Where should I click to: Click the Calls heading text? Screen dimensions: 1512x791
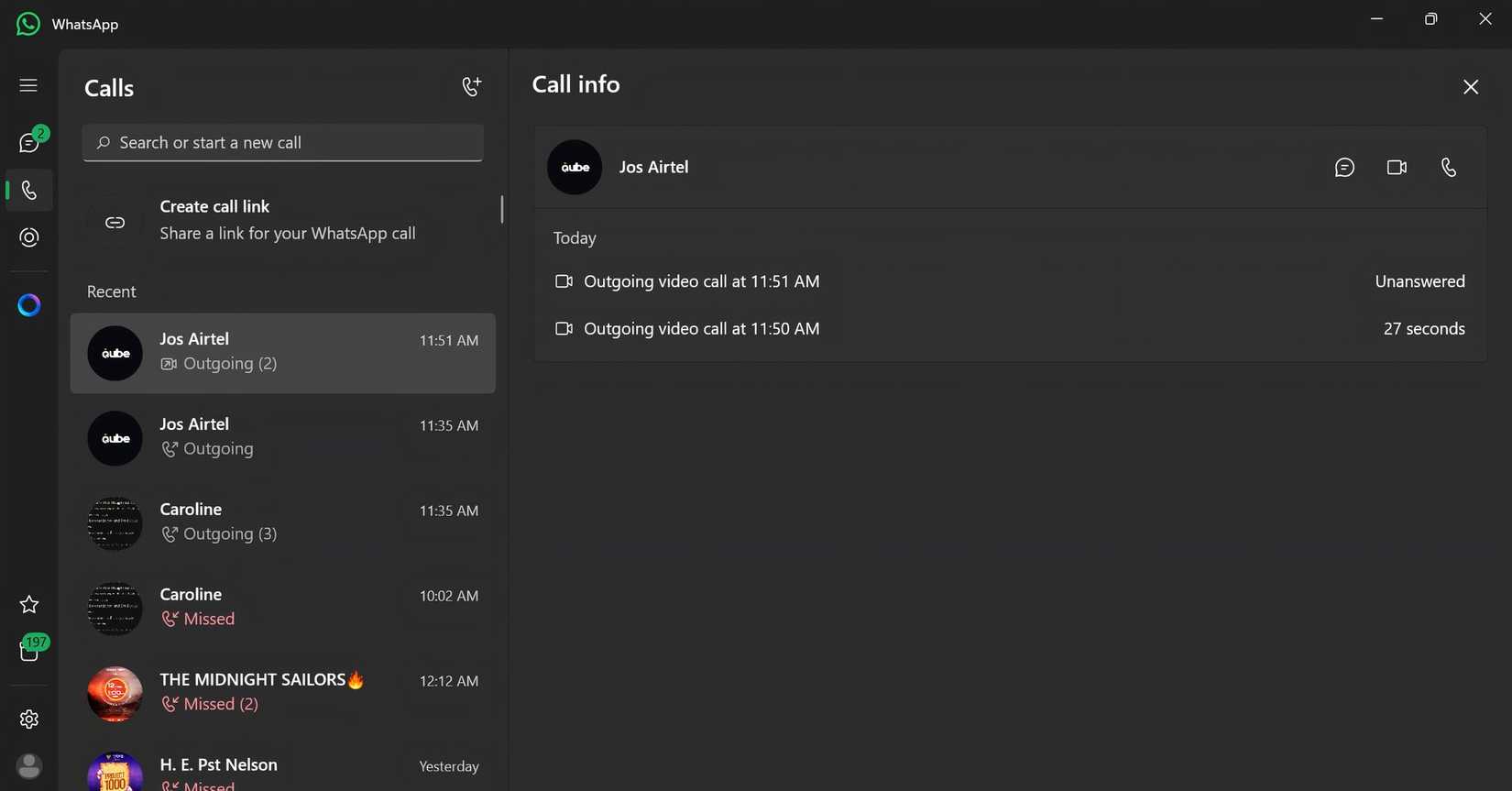pyautogui.click(x=109, y=88)
